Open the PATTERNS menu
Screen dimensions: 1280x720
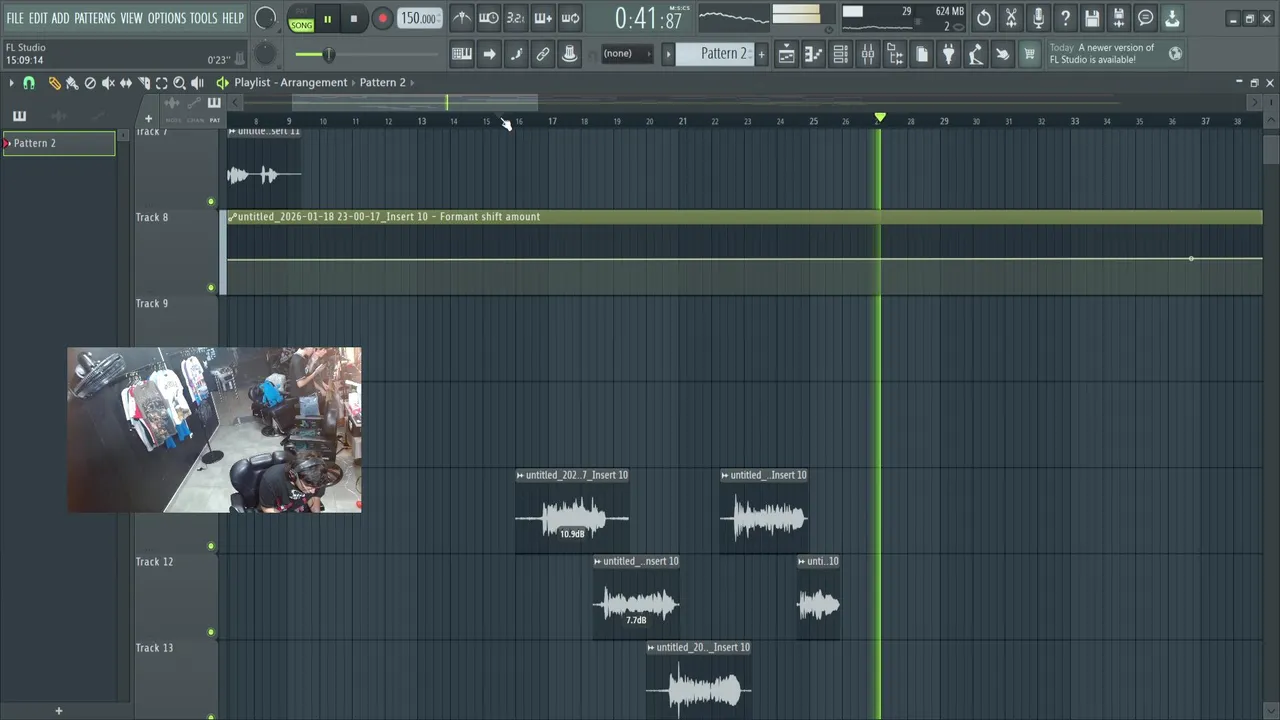click(x=95, y=18)
